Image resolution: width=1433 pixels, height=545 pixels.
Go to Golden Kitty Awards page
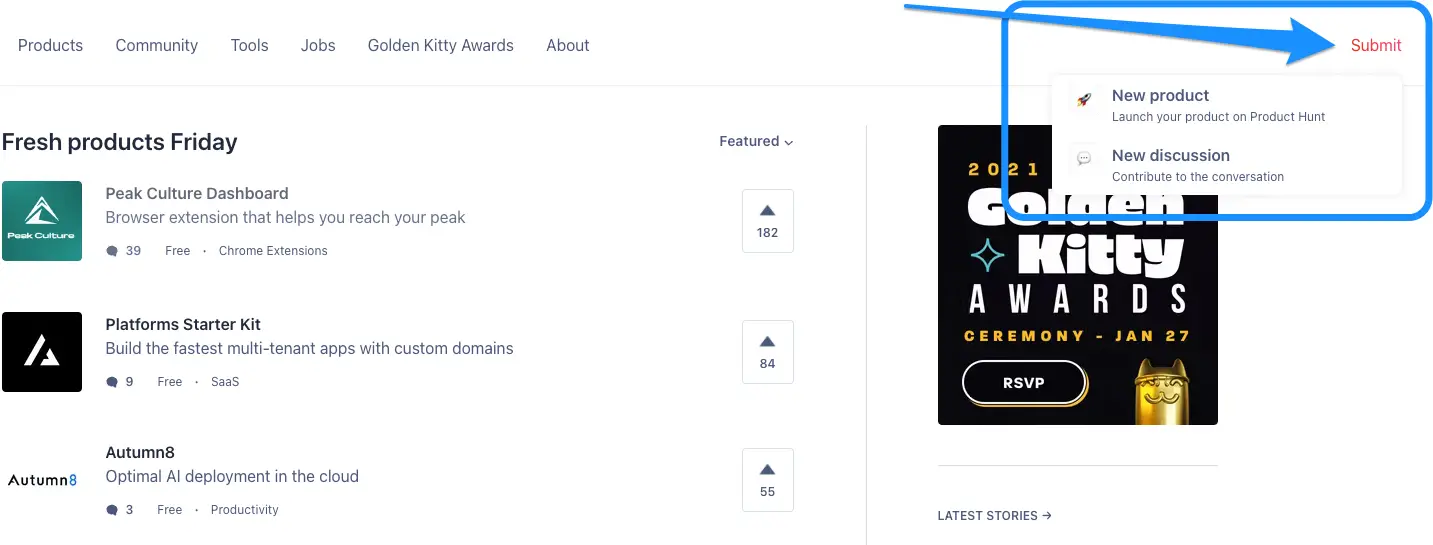tap(441, 45)
